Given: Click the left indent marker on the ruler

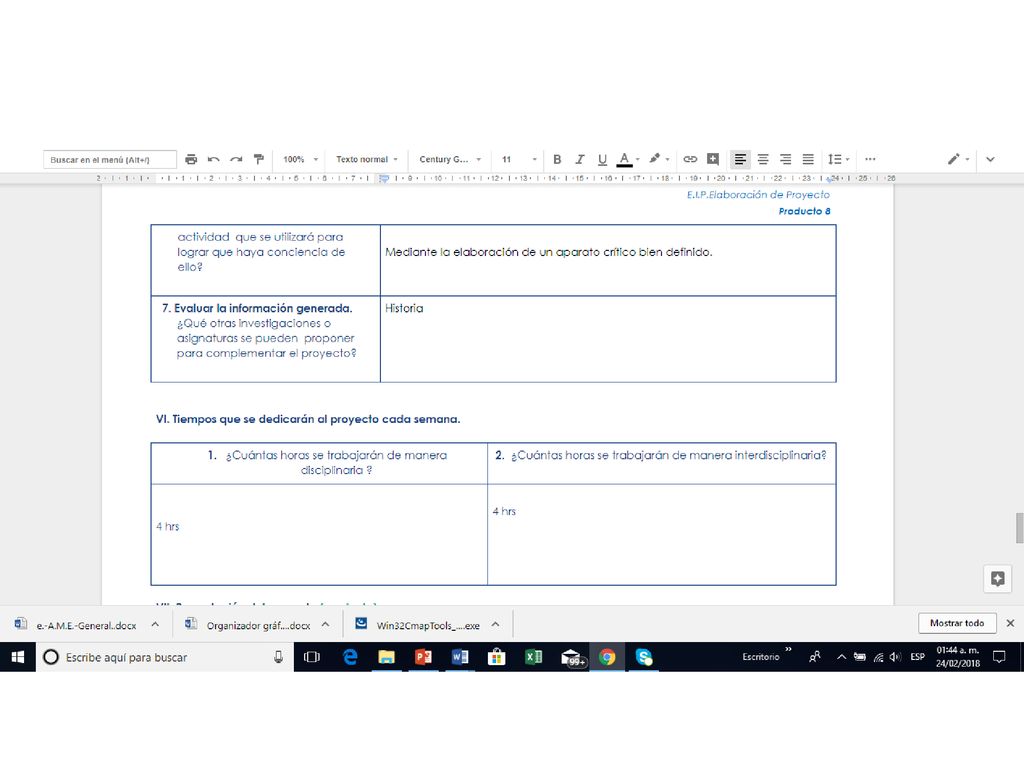Looking at the screenshot, I should tap(384, 178).
